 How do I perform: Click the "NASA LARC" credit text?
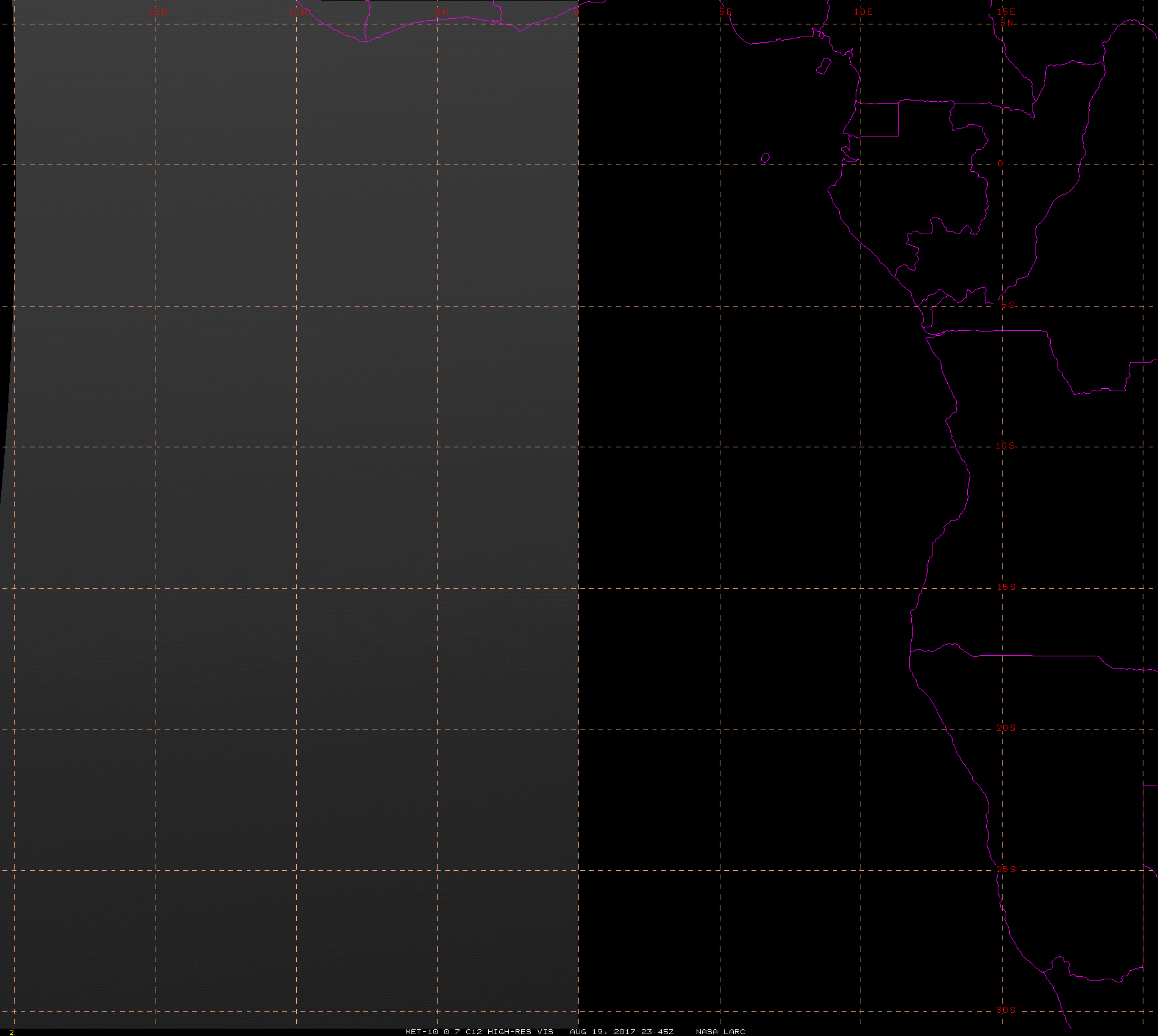point(720,1032)
